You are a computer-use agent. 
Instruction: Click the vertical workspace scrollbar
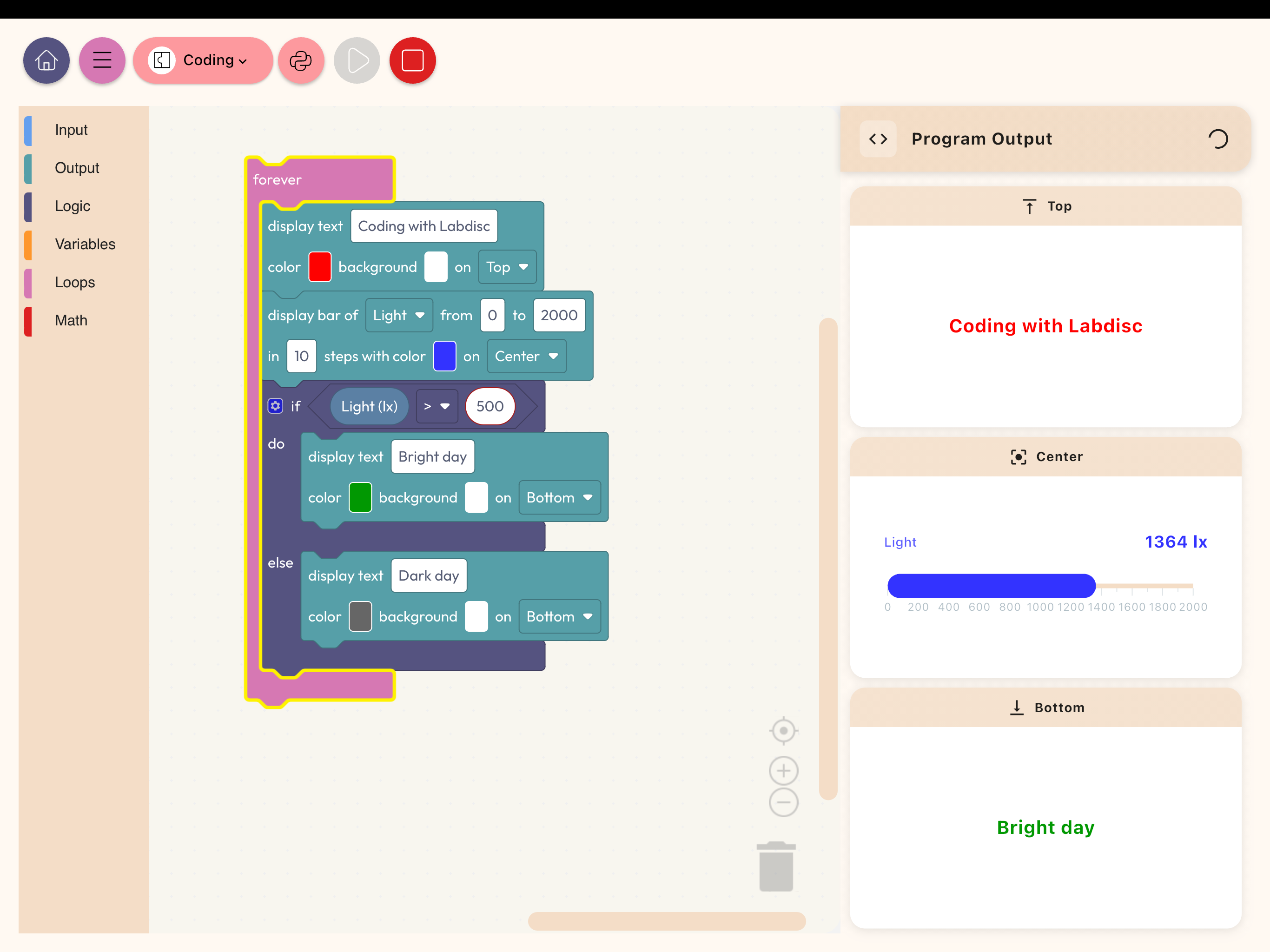(x=828, y=559)
